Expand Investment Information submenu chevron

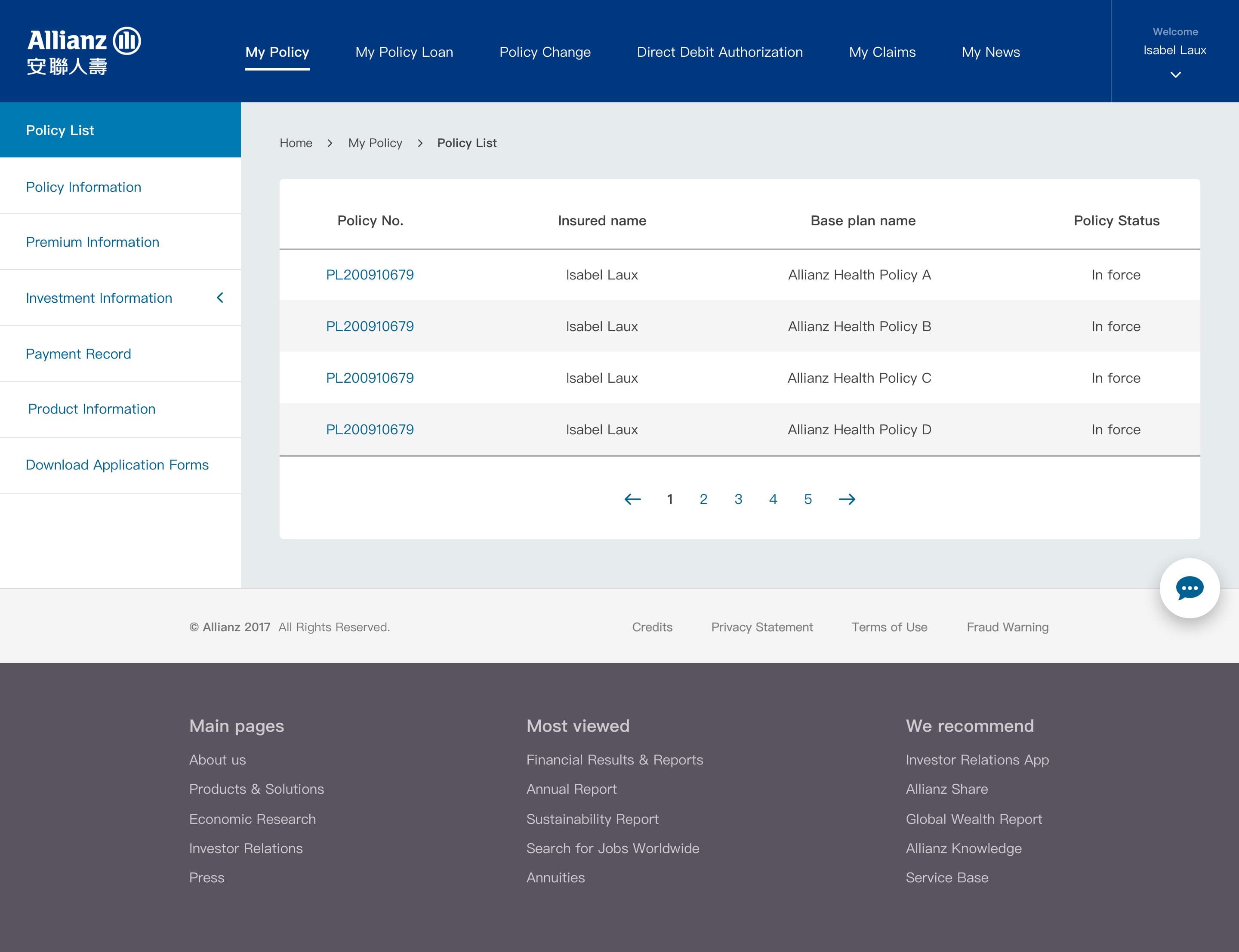(220, 298)
